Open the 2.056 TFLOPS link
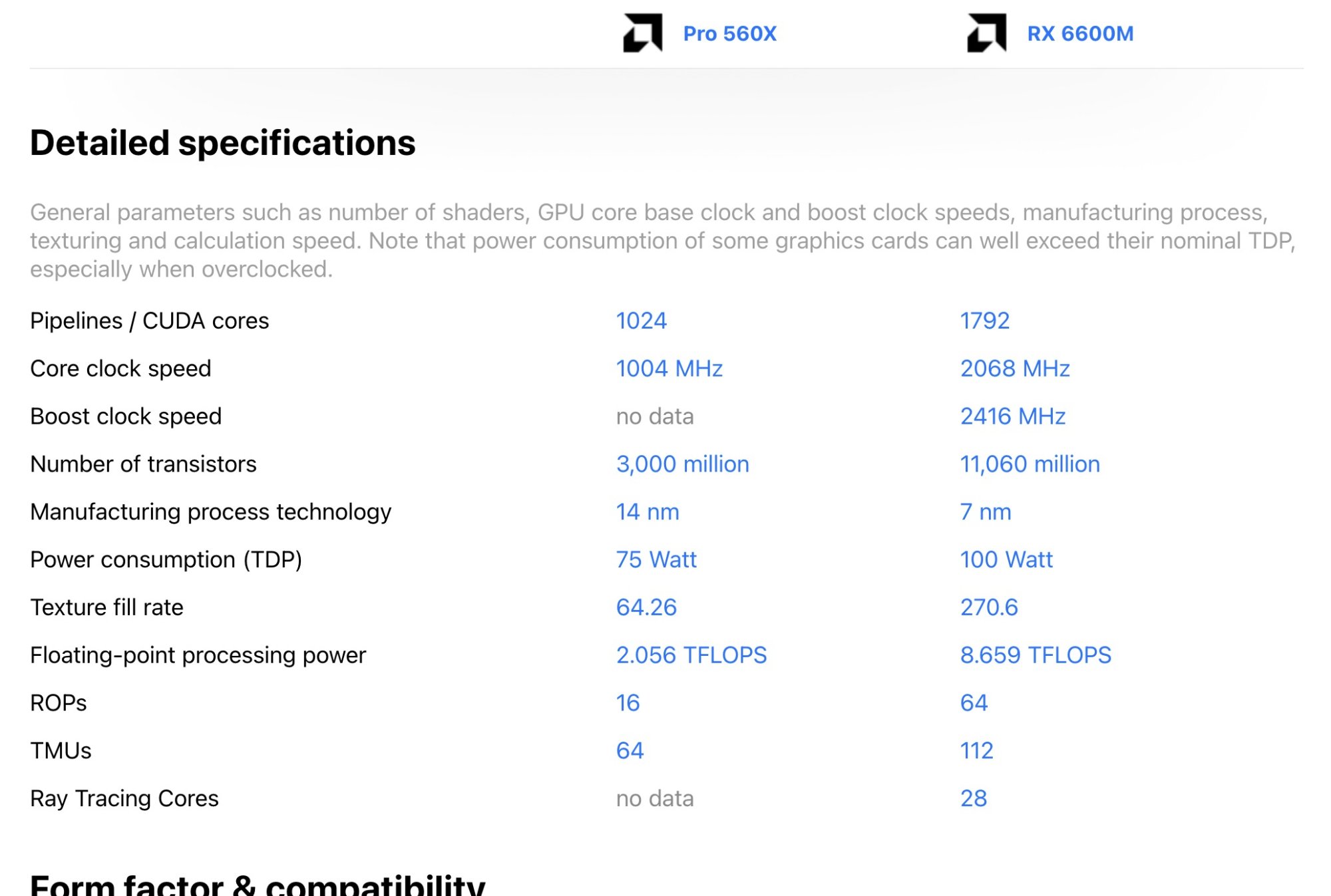Image resolution: width=1331 pixels, height=896 pixels. click(x=691, y=655)
